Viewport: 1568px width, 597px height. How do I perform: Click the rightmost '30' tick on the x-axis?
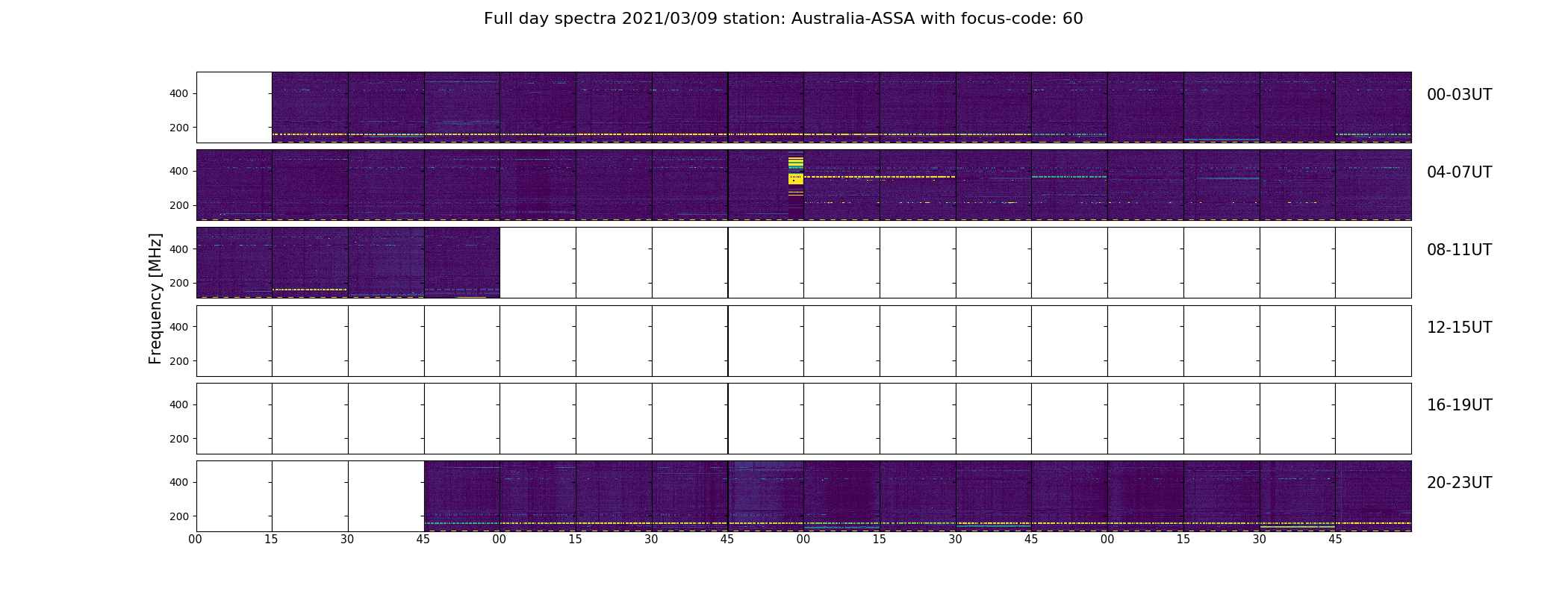1260,540
